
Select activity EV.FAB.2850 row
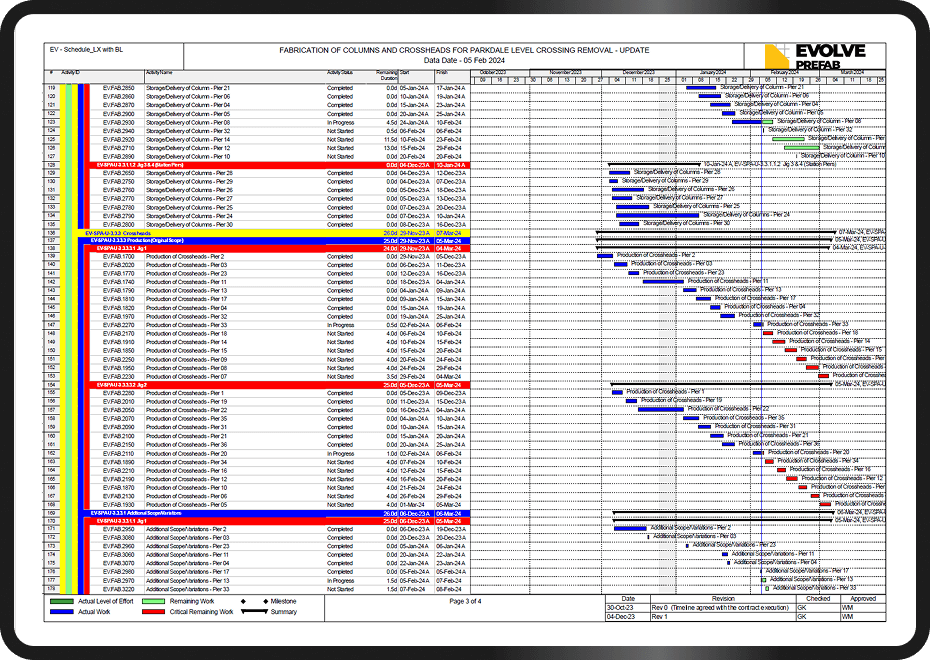point(118,88)
